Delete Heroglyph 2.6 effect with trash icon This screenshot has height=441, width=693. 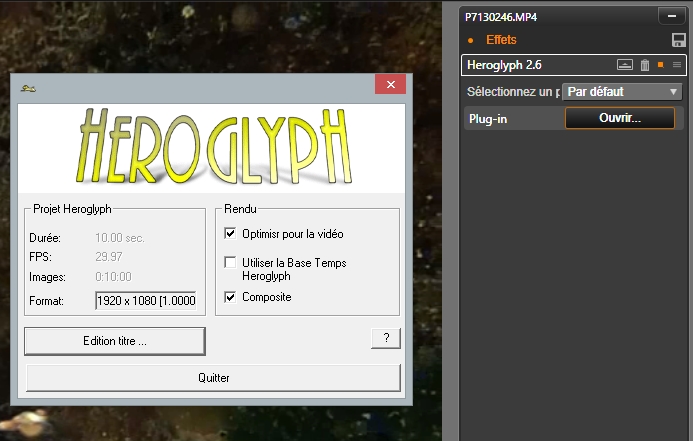(x=645, y=65)
